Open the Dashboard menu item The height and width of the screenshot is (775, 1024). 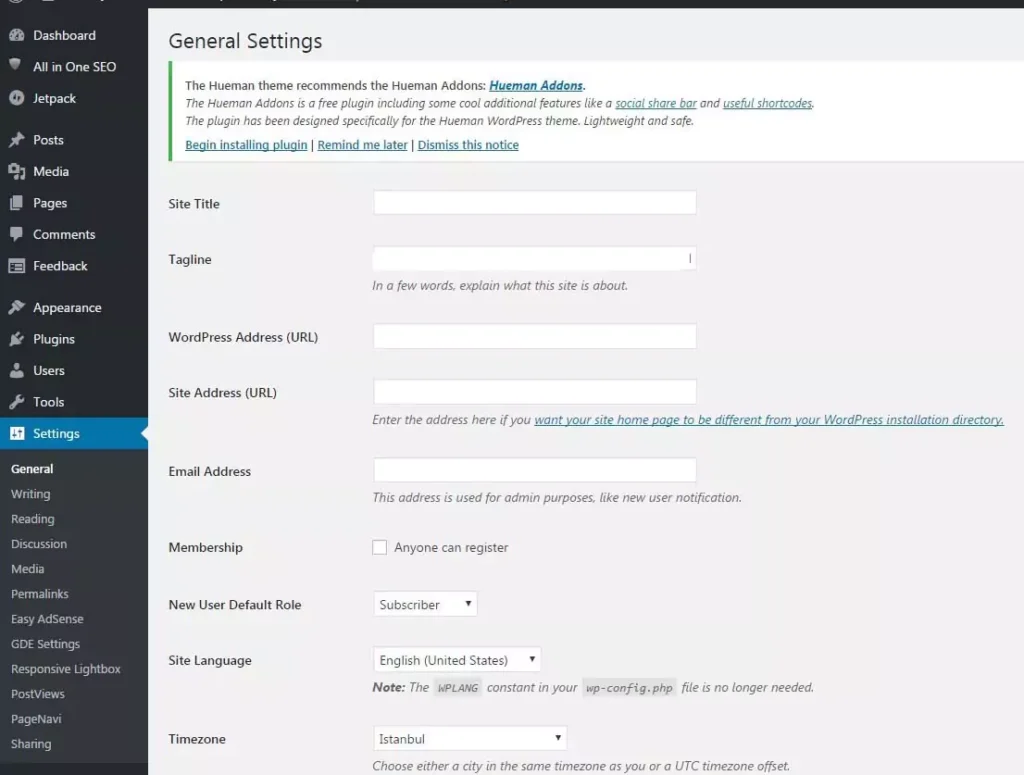(64, 35)
